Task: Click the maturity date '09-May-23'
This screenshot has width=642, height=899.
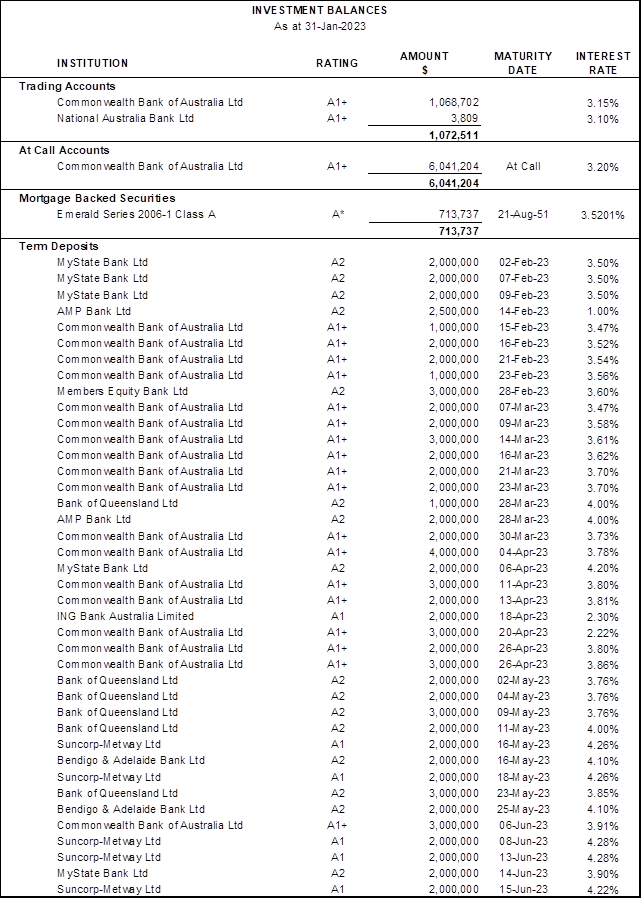Action: 523,712
